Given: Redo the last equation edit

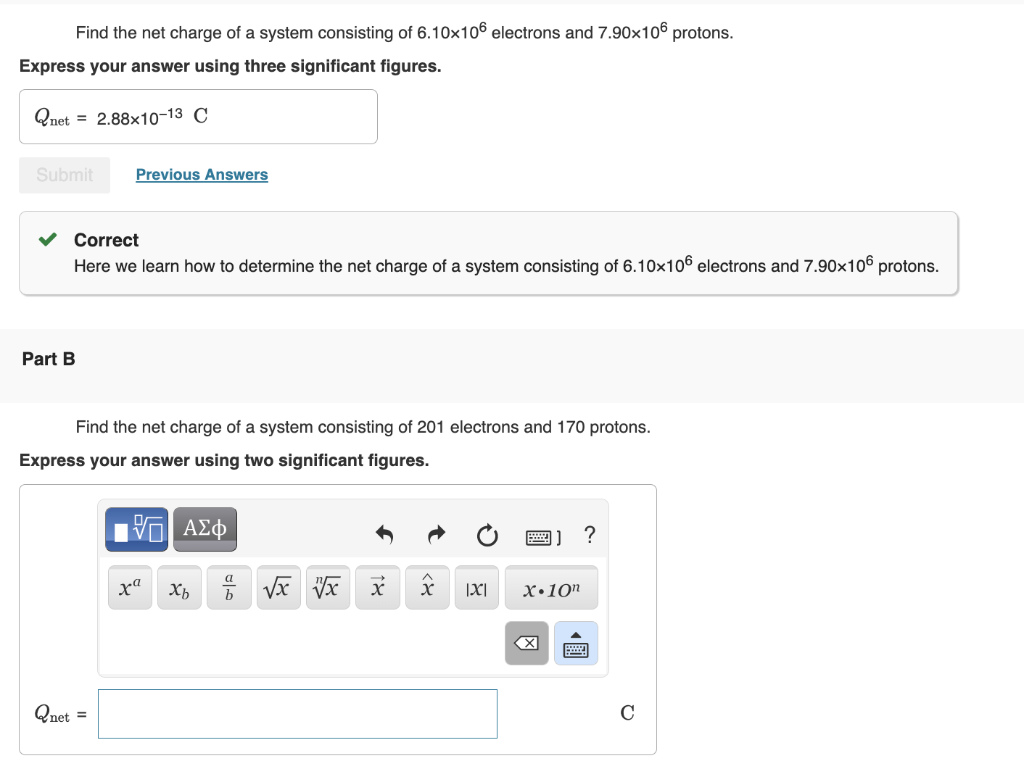Looking at the screenshot, I should point(436,535).
